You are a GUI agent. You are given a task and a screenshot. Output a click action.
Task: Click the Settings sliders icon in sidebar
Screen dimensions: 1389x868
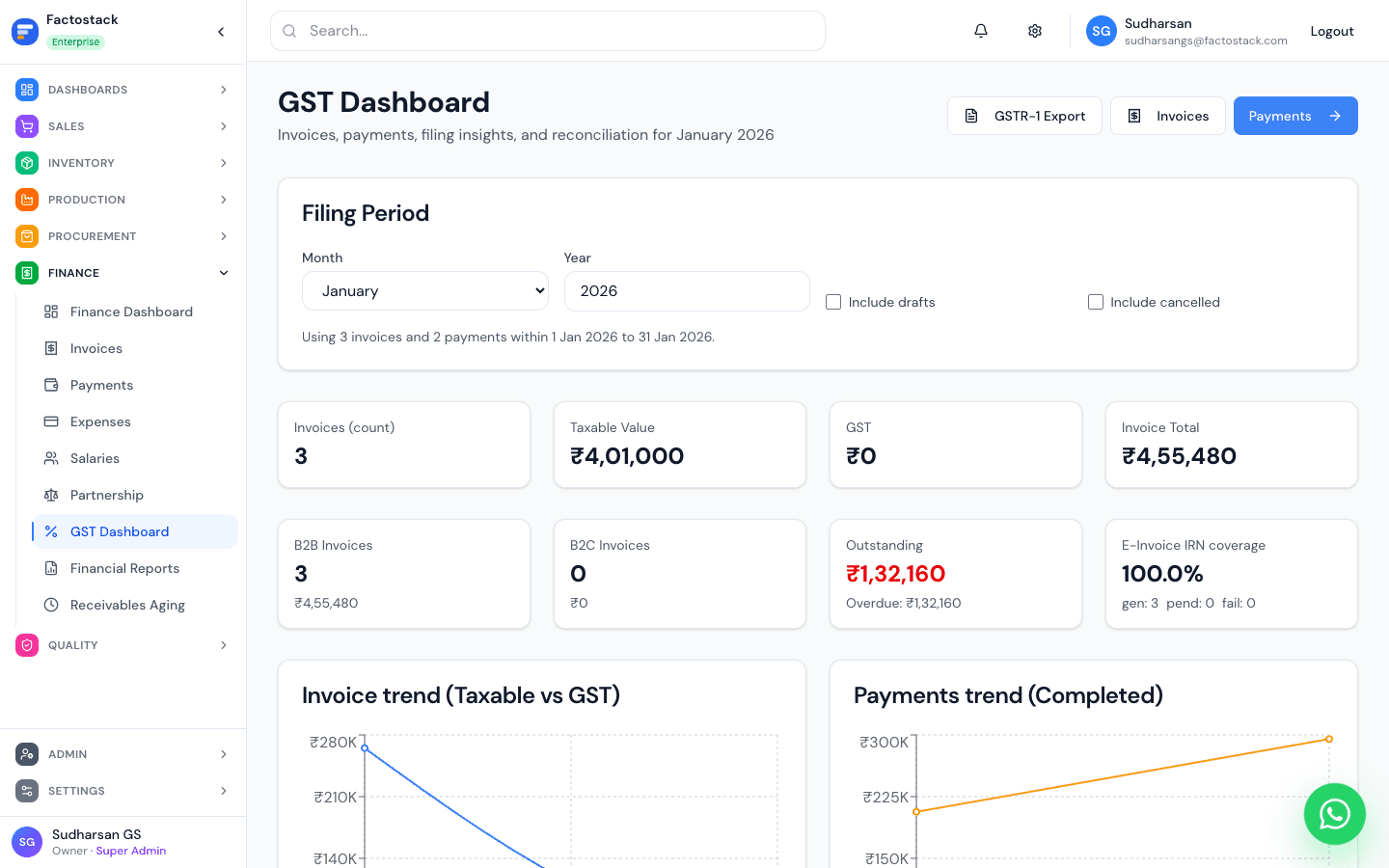27,791
